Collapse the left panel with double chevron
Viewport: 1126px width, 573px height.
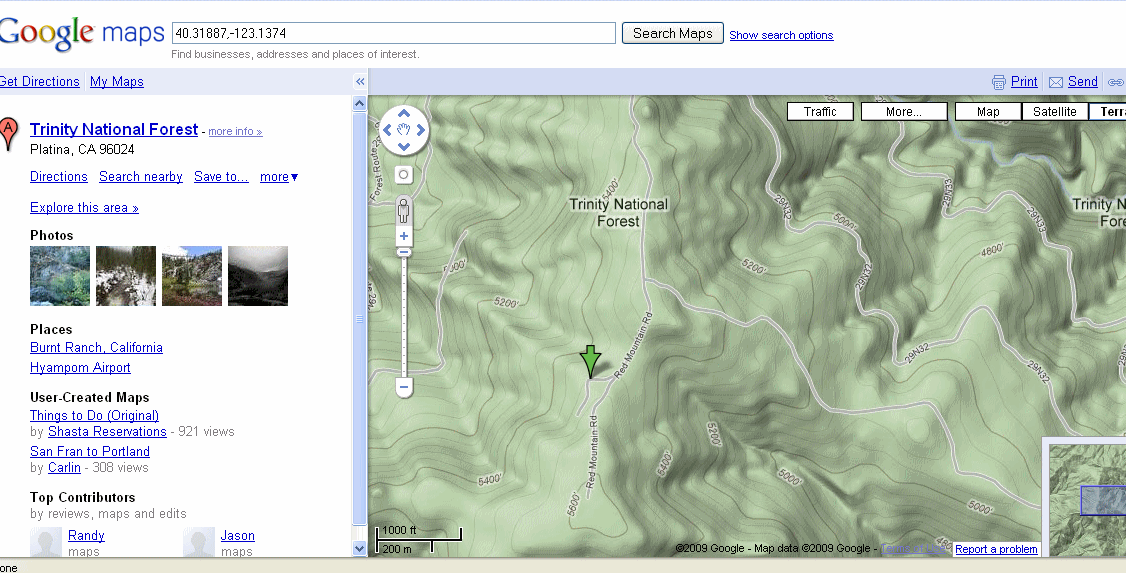click(x=360, y=82)
